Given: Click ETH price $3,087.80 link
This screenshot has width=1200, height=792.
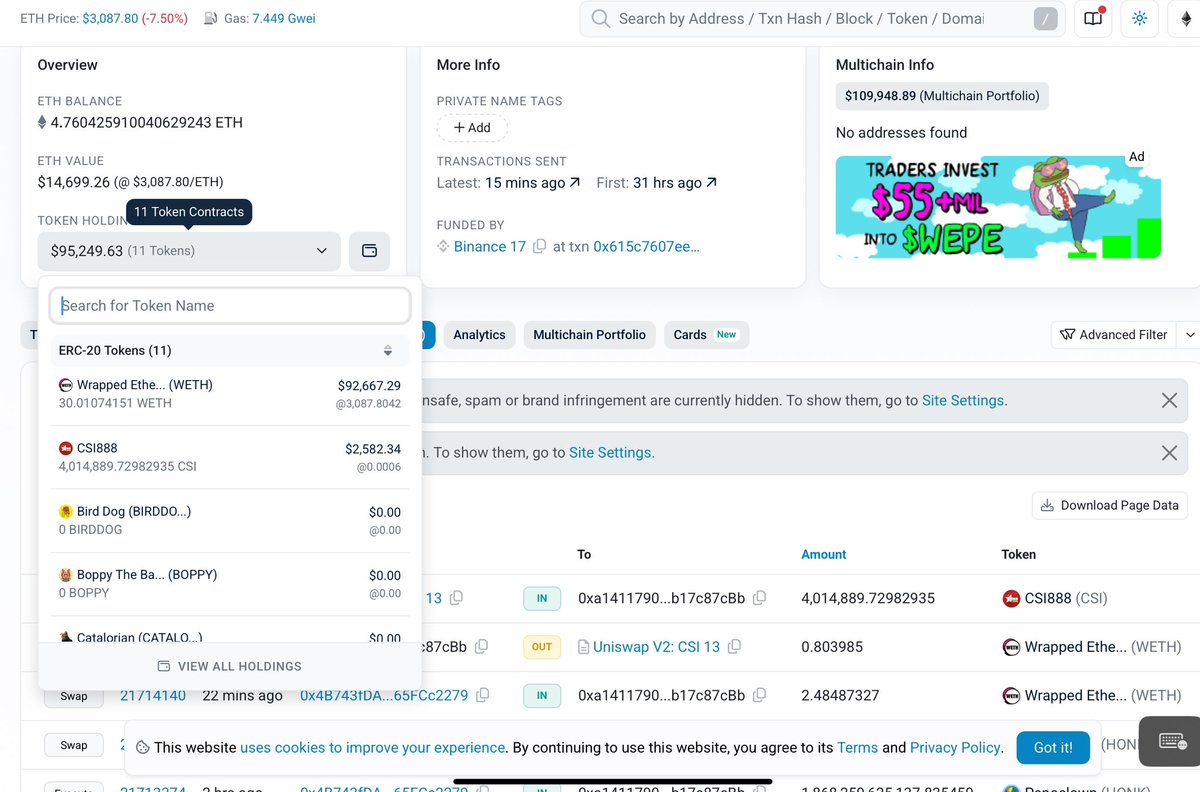Looking at the screenshot, I should 110,18.
